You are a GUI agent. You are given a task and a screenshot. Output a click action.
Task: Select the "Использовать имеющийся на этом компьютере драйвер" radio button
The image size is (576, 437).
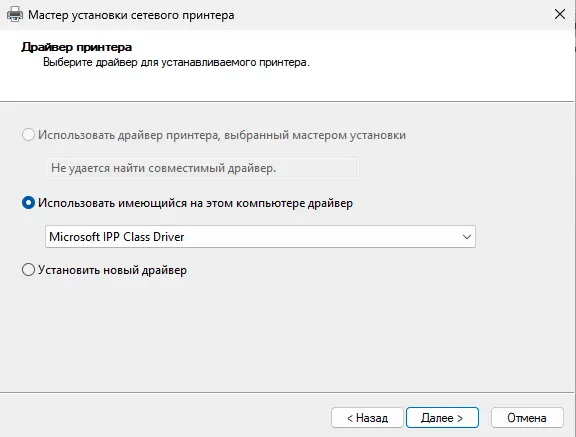tap(28, 203)
